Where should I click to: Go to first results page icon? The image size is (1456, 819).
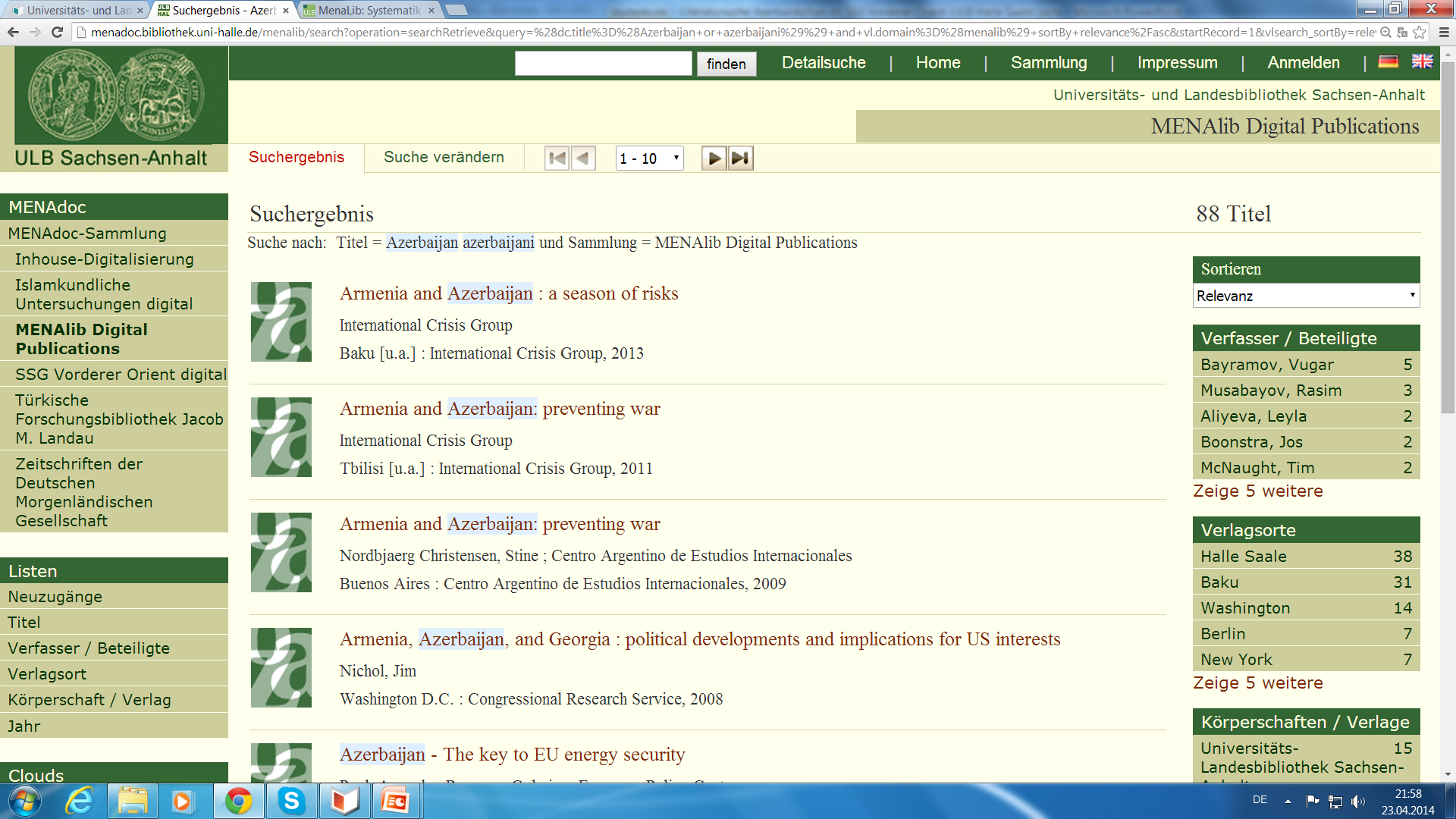click(x=557, y=158)
